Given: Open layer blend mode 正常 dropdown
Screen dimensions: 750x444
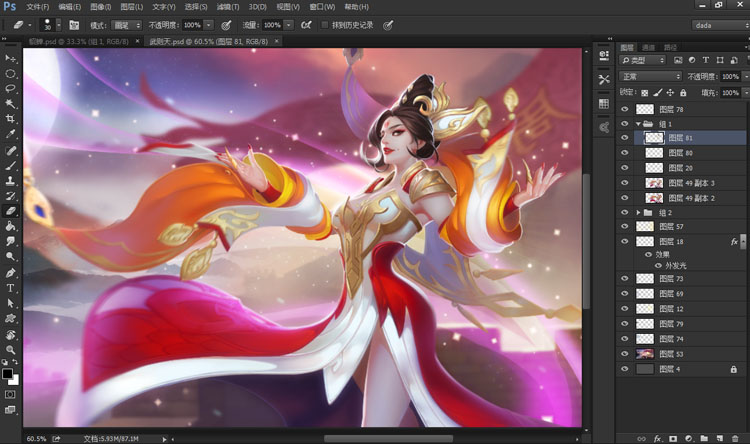Looking at the screenshot, I should pos(650,77).
